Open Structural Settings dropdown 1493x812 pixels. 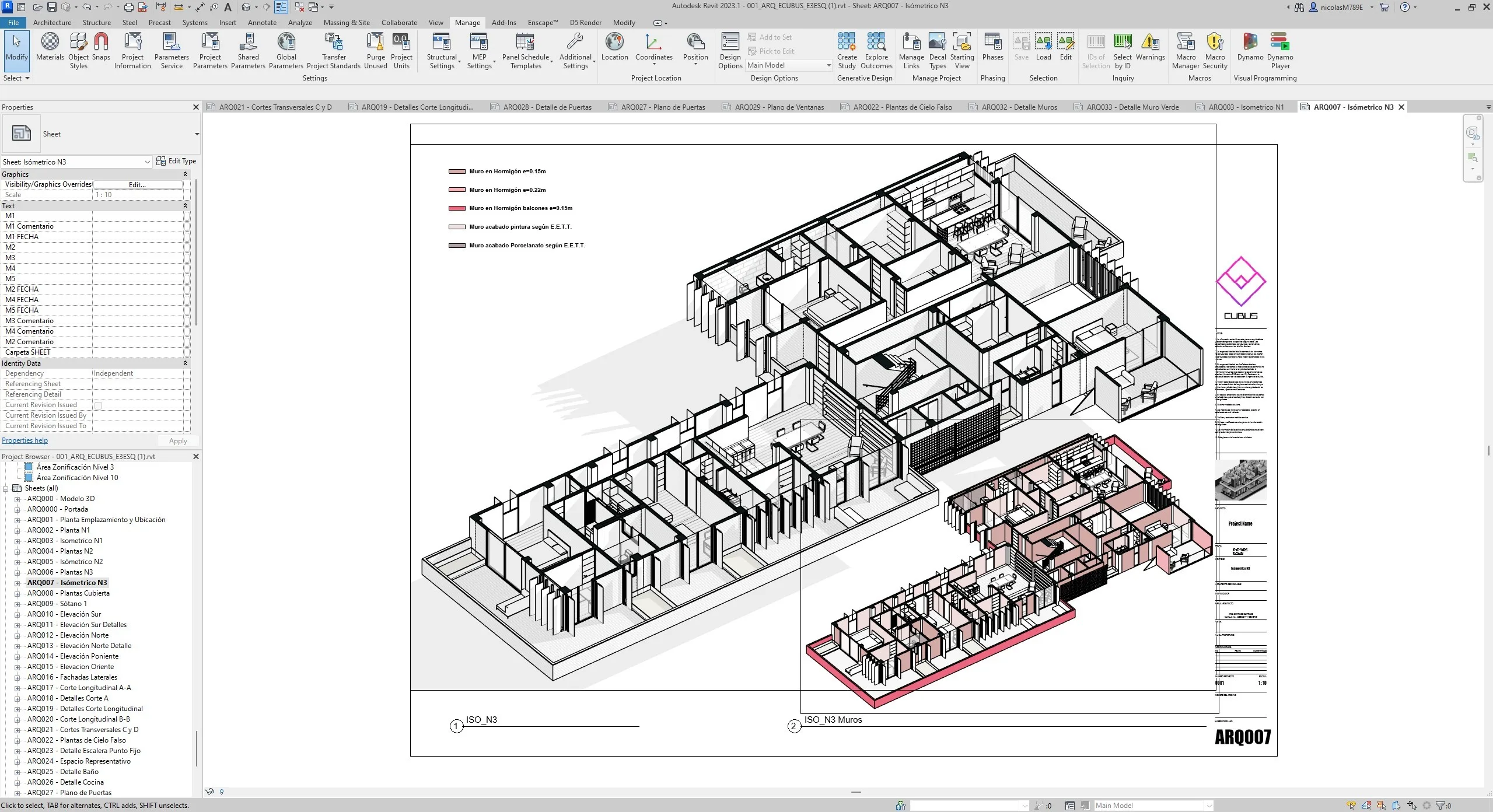coord(443,51)
